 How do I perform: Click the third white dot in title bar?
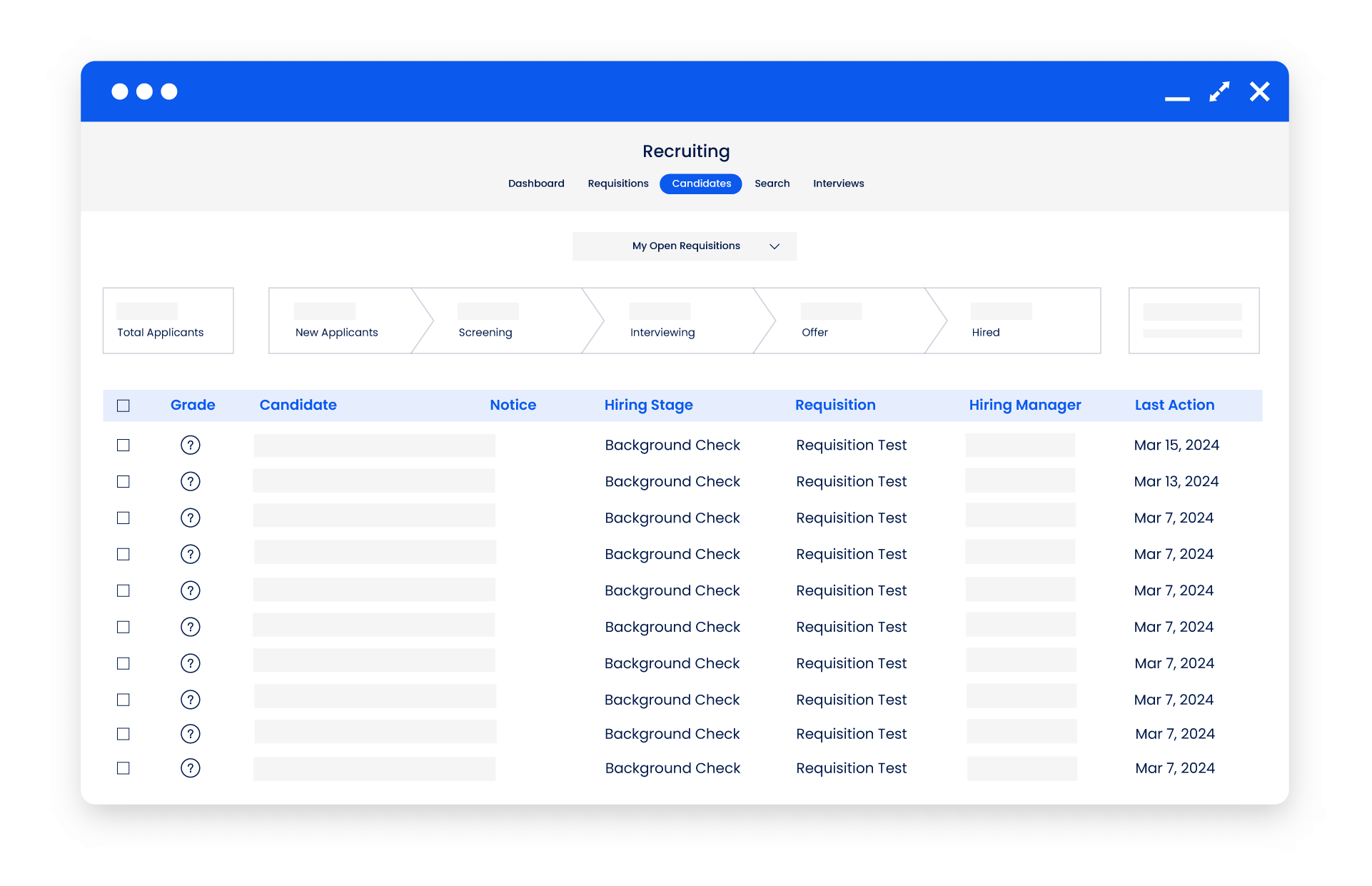tap(169, 91)
